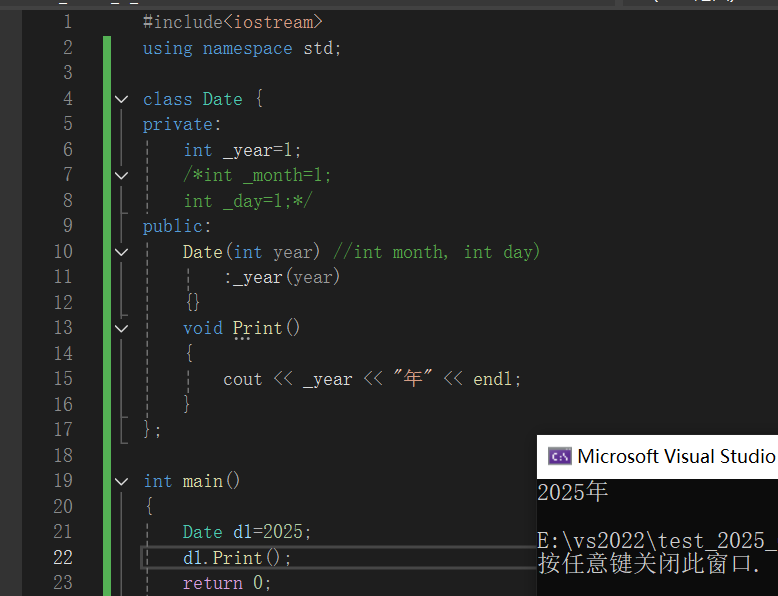This screenshot has height=596, width=778.
Task: Click the closing '};' on line 17
Action: click(152, 429)
